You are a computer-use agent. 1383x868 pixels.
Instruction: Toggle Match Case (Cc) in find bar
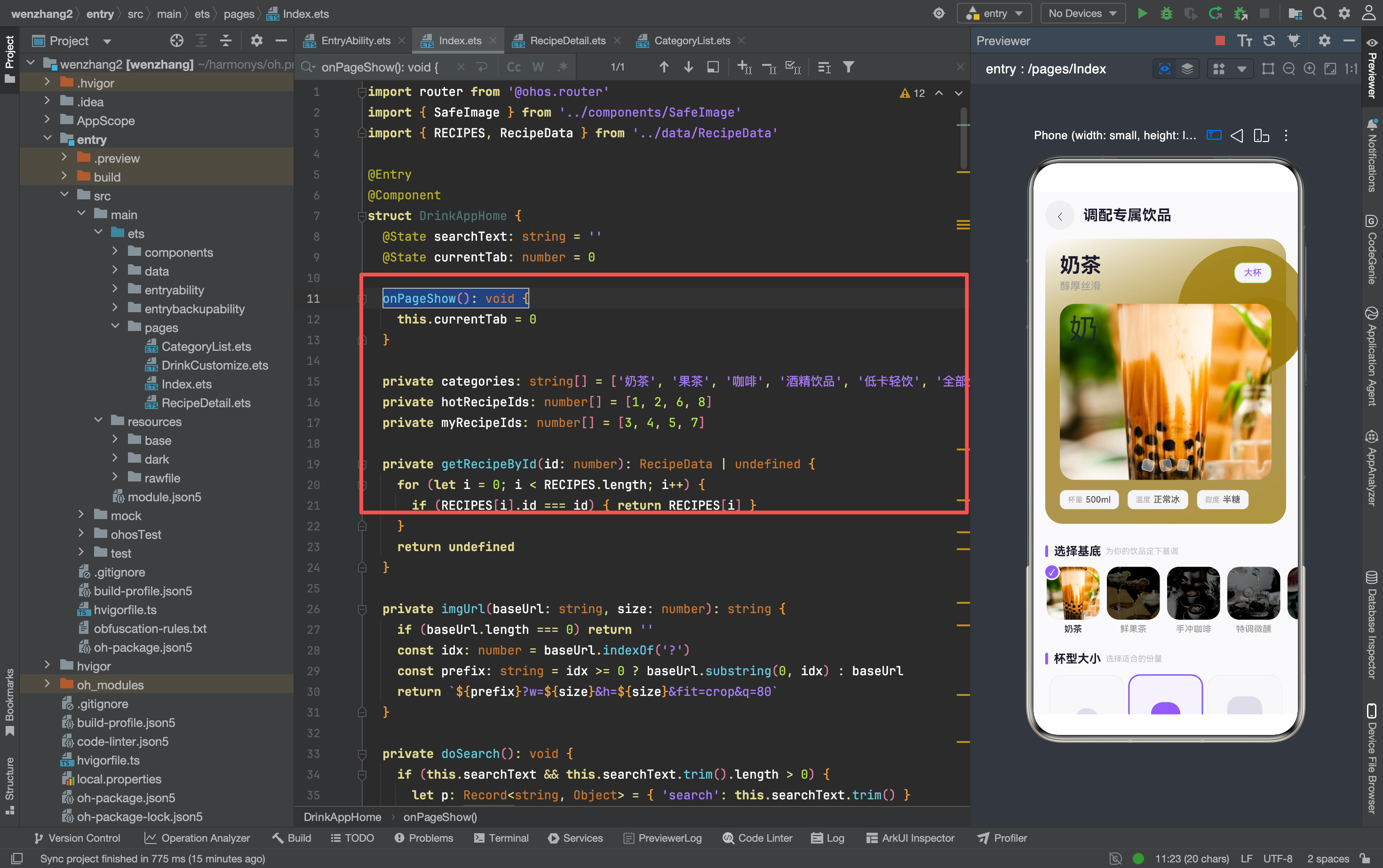point(514,67)
